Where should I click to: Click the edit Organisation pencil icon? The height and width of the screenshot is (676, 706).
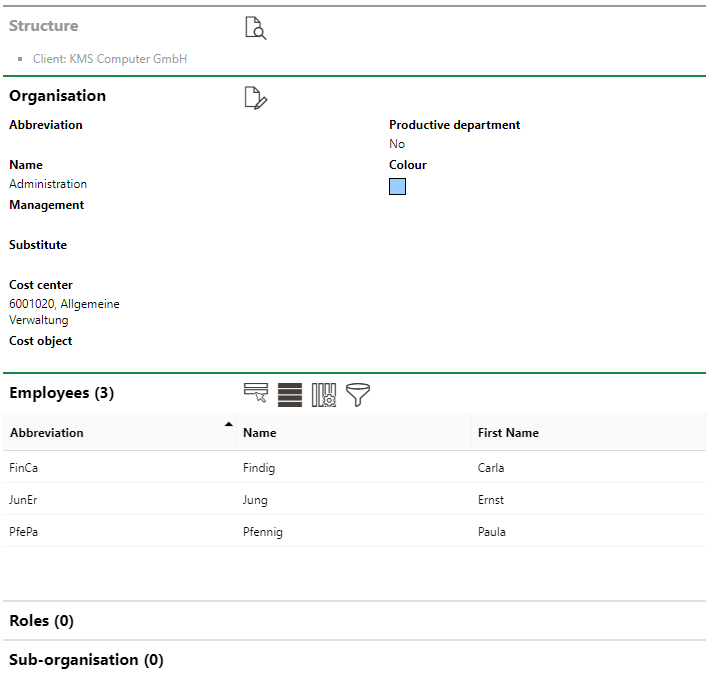(256, 98)
